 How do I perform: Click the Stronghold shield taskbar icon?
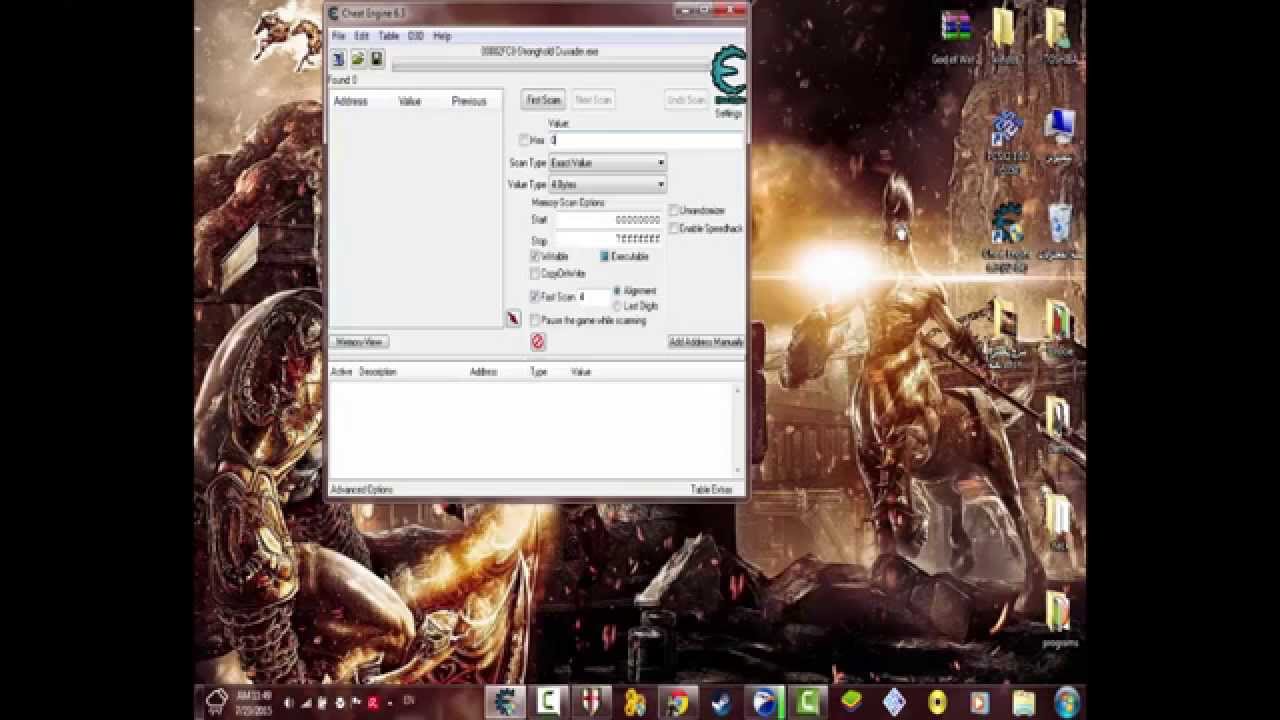[x=591, y=702]
